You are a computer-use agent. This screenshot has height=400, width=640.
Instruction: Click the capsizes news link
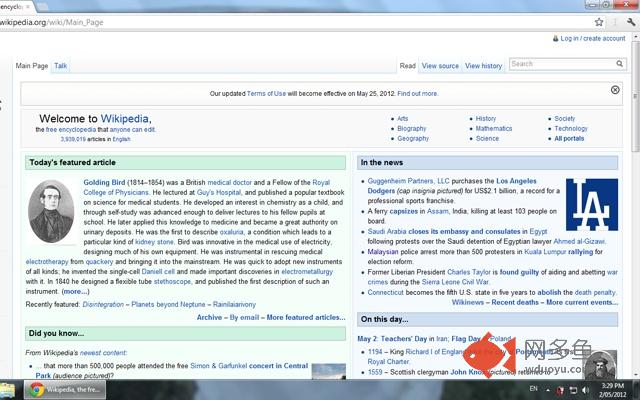point(403,211)
